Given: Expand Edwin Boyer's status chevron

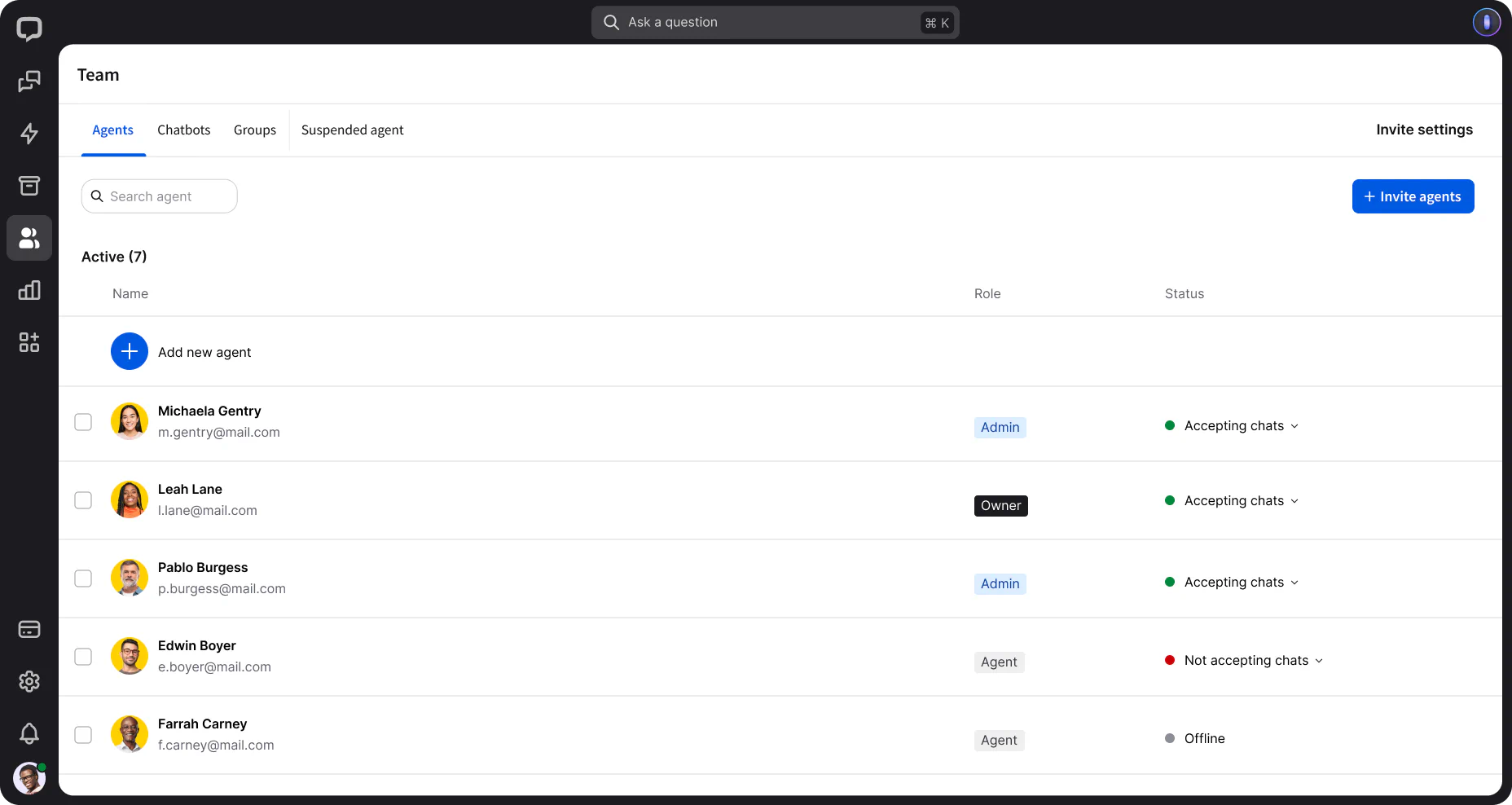Looking at the screenshot, I should pos(1318,661).
